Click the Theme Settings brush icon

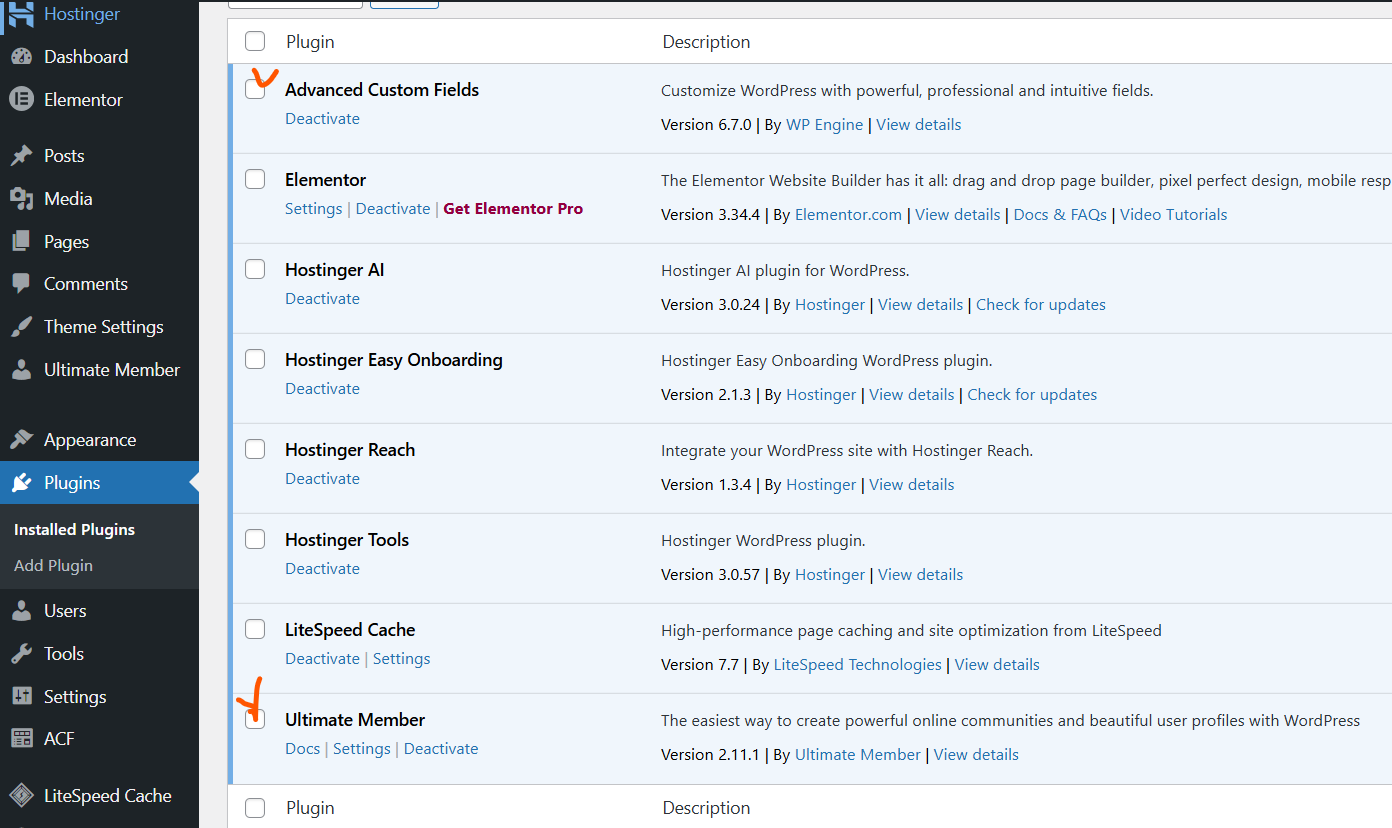(21, 327)
